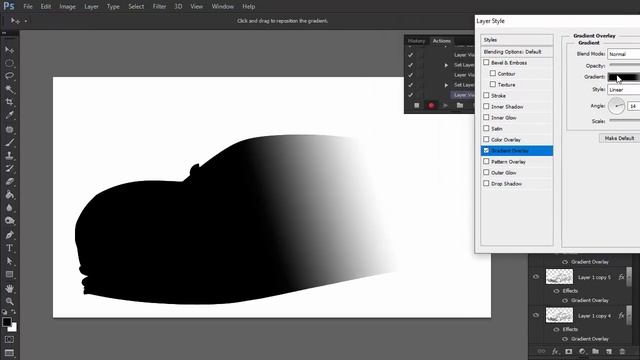Screen dimensions: 640x360
Task: Hide Layer 1 copy 5 with eye icon
Action: coord(536,277)
